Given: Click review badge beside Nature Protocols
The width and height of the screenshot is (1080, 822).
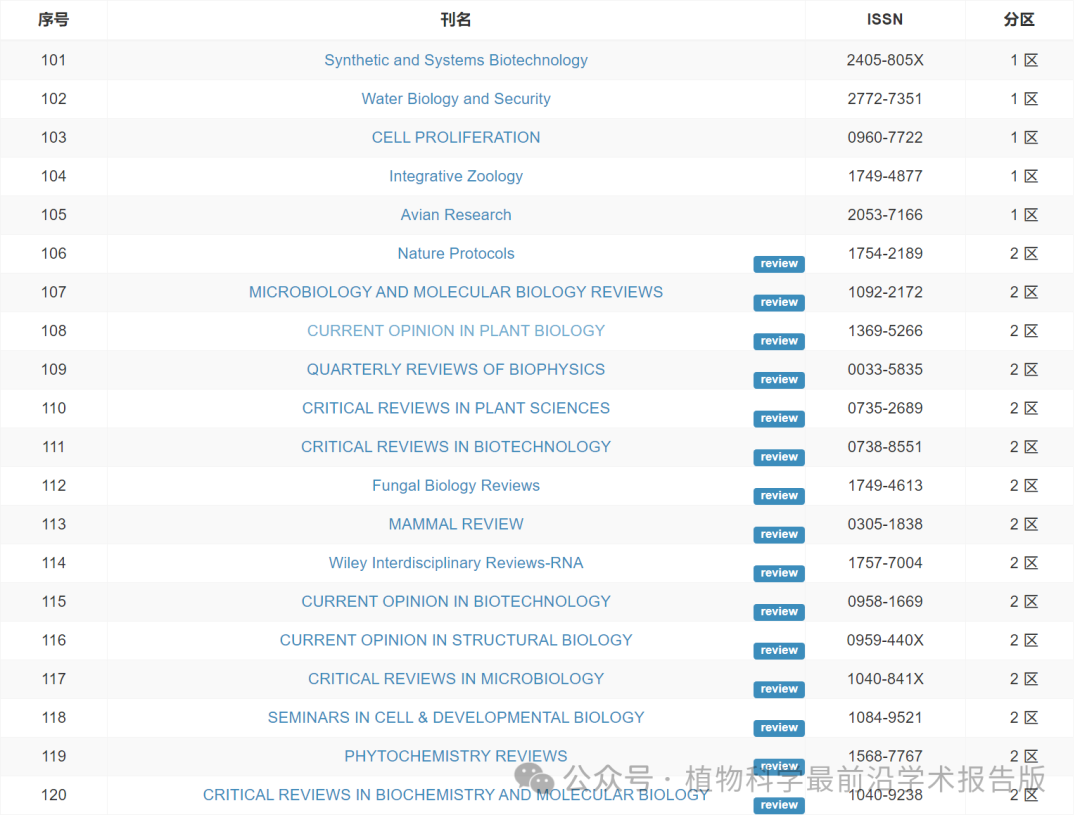Looking at the screenshot, I should click(x=778, y=264).
